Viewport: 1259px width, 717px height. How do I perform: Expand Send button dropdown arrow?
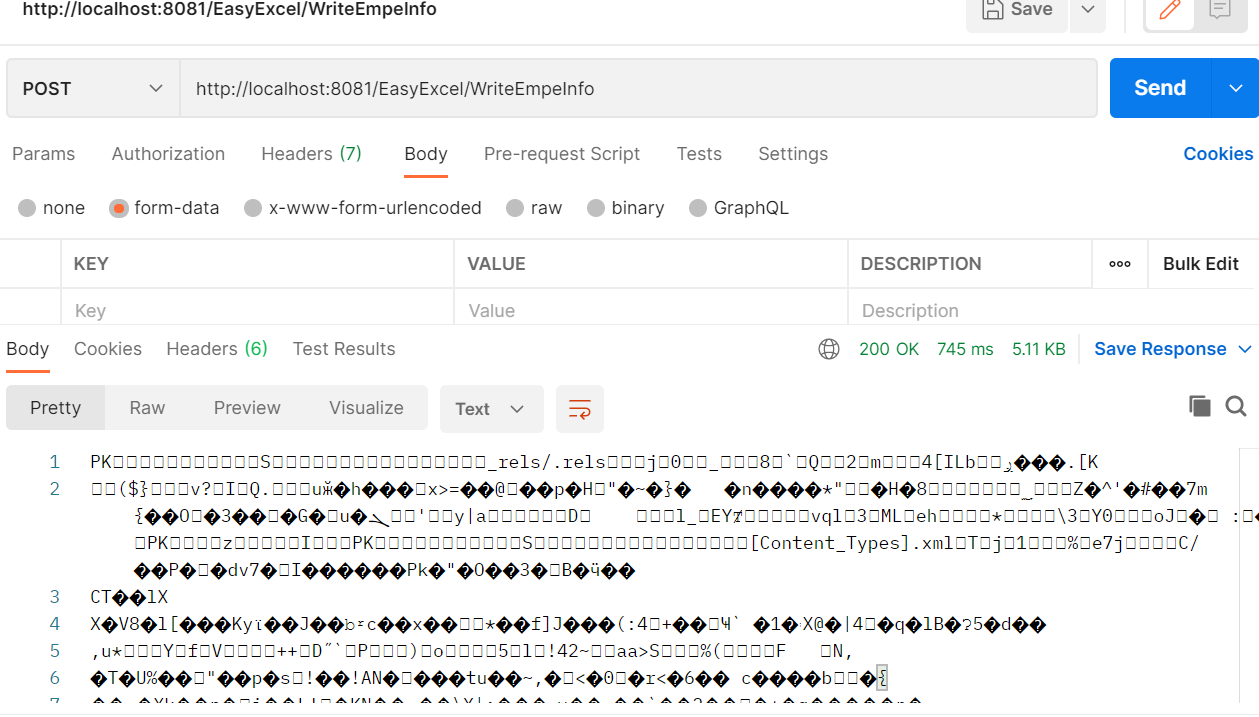pyautogui.click(x=1235, y=88)
